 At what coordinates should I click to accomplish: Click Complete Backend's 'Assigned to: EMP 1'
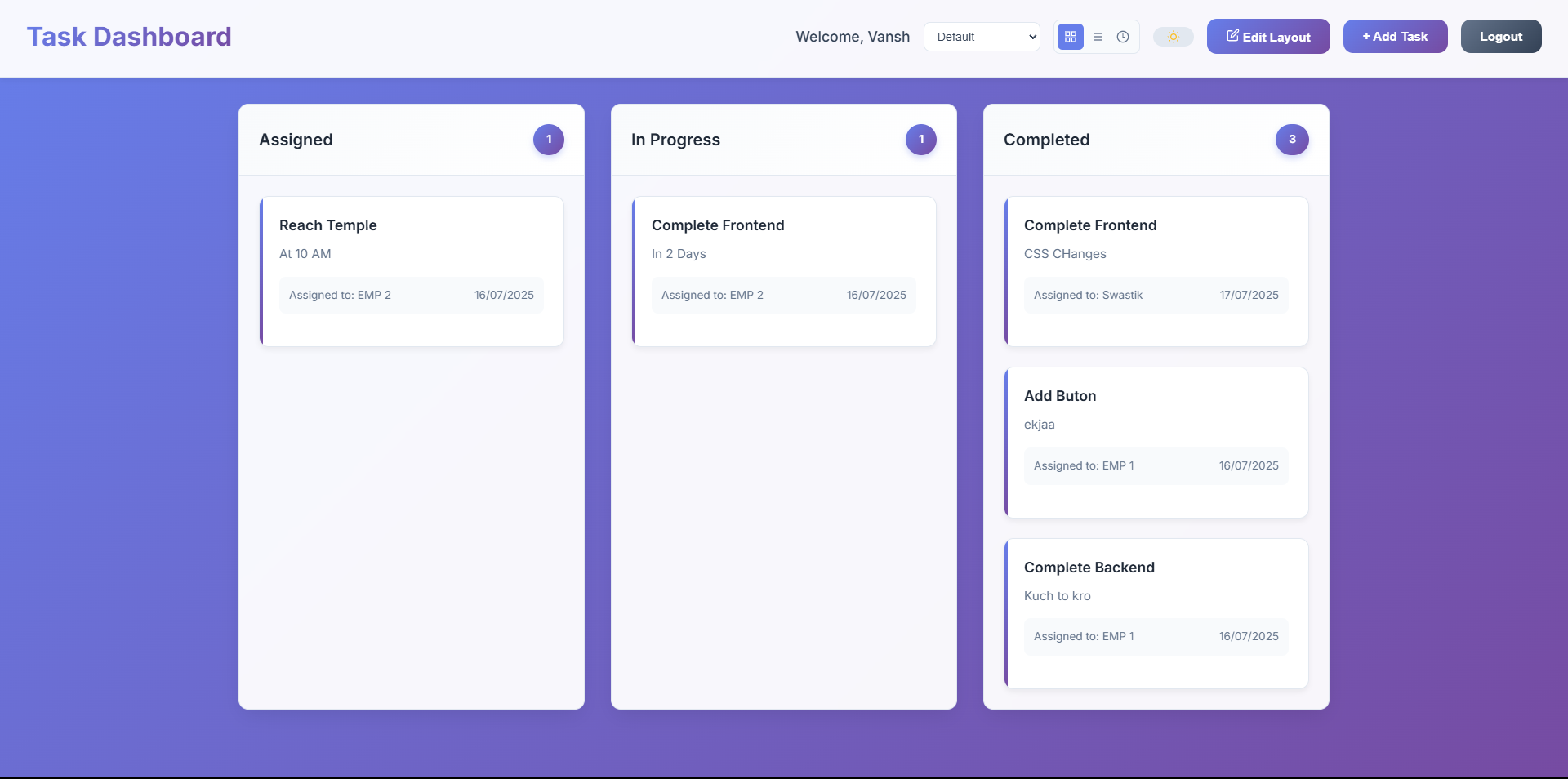click(1084, 636)
